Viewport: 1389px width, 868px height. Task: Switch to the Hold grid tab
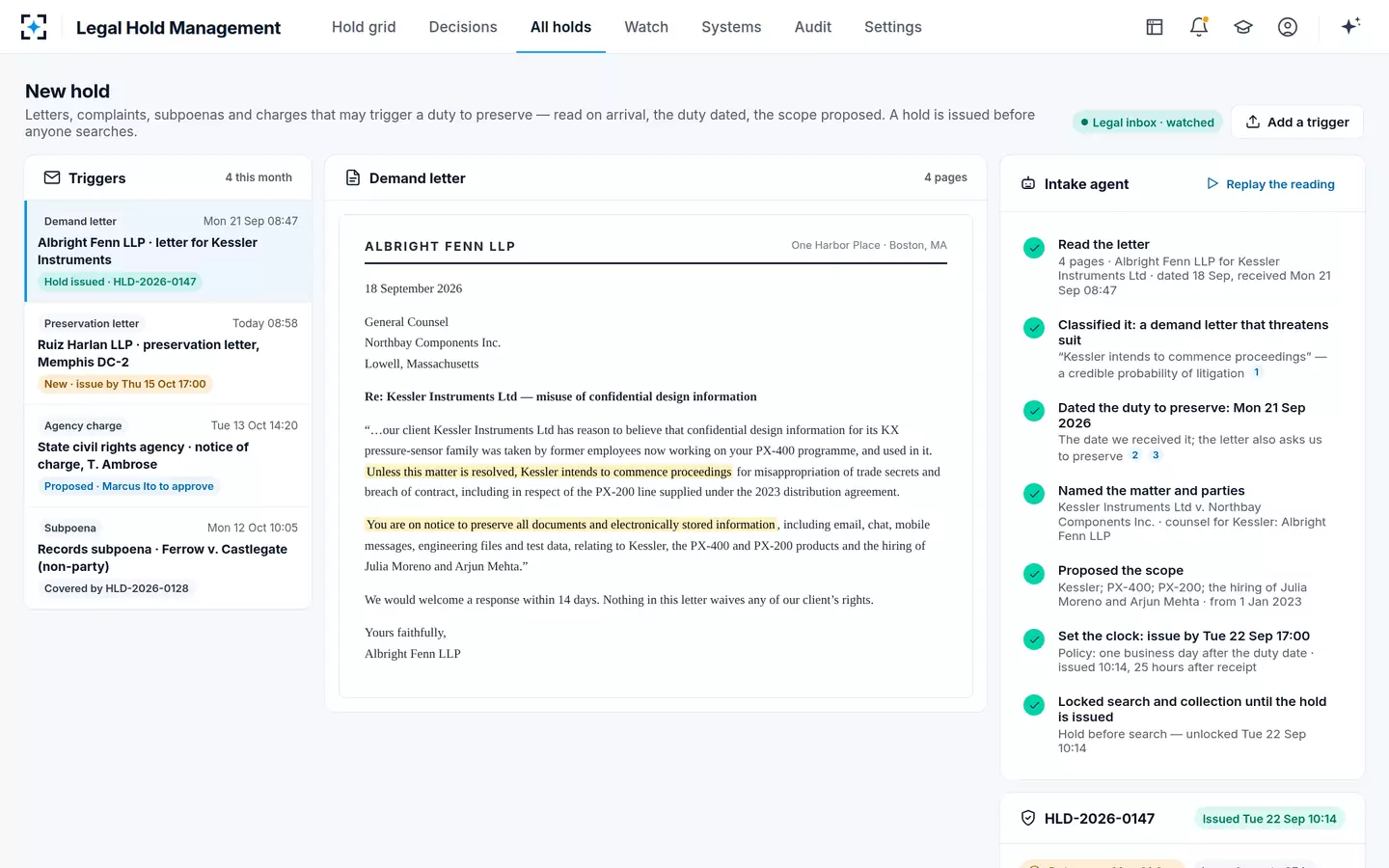click(364, 27)
